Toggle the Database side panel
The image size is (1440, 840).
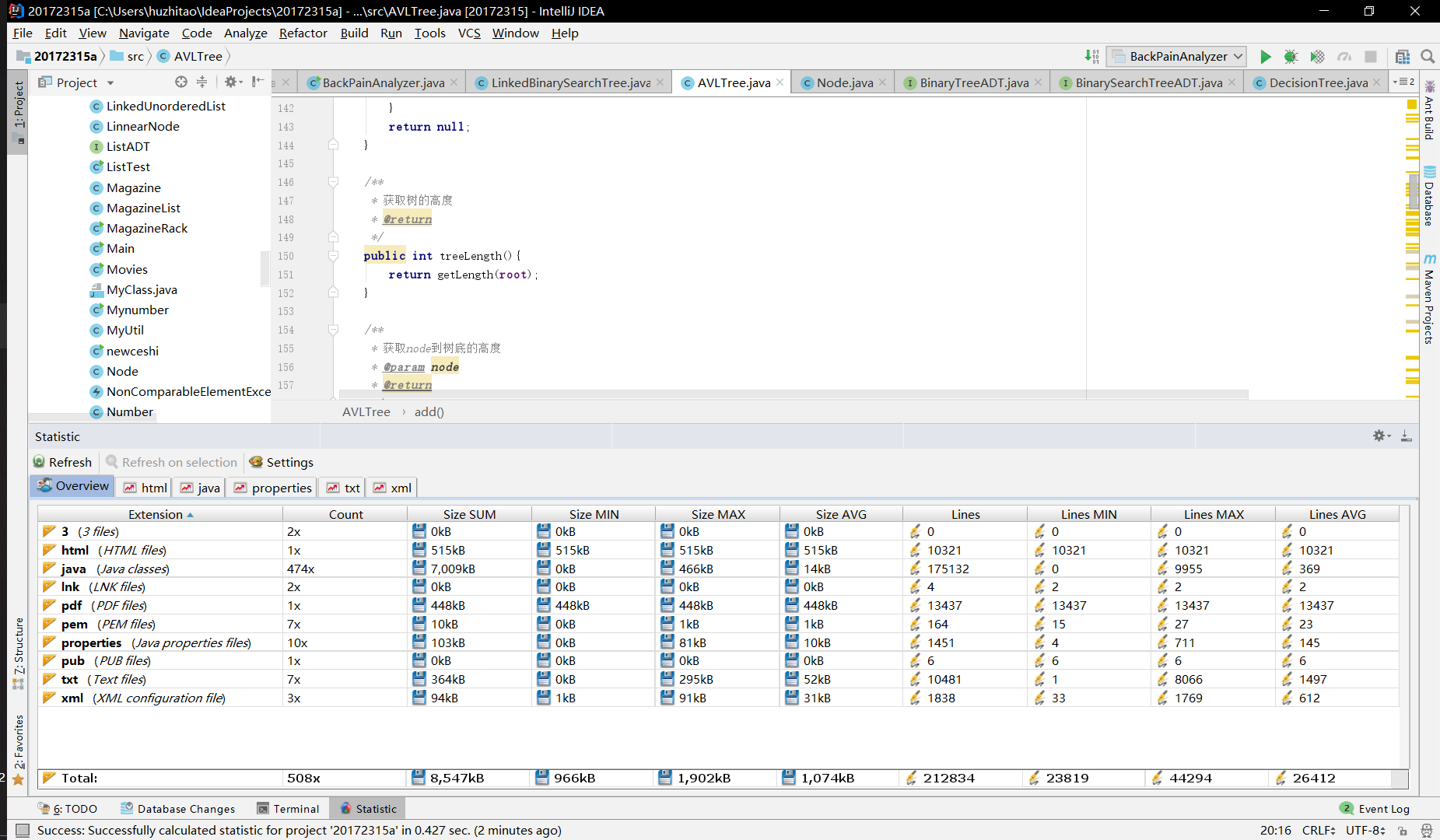(x=1429, y=195)
